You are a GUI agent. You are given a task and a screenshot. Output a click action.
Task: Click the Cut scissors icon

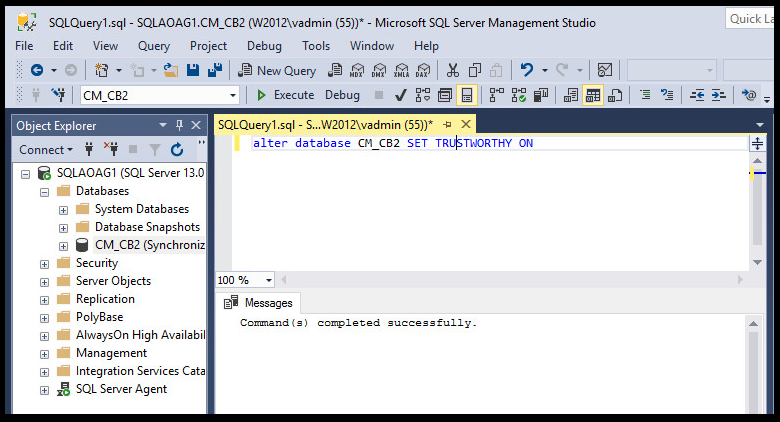pyautogui.click(x=452, y=70)
